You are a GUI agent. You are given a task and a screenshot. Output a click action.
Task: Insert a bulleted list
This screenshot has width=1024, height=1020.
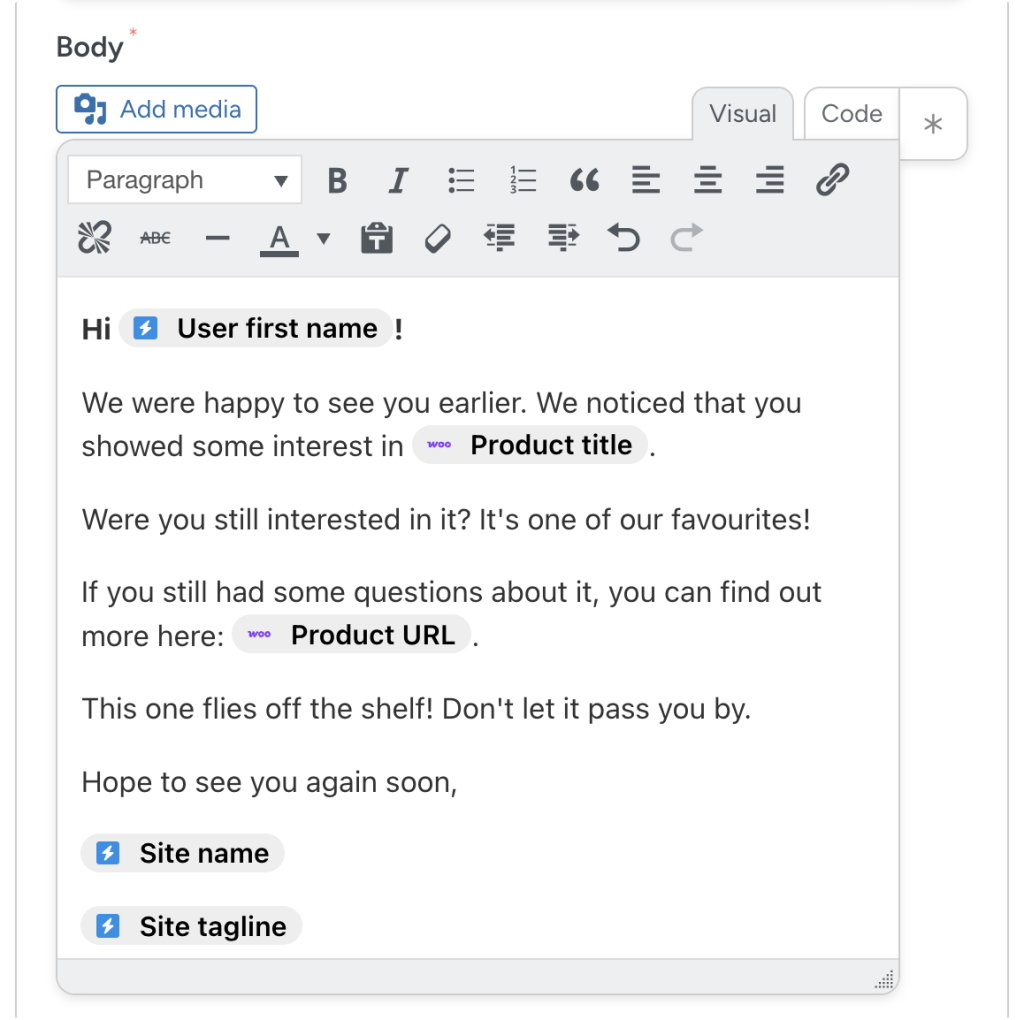(461, 180)
